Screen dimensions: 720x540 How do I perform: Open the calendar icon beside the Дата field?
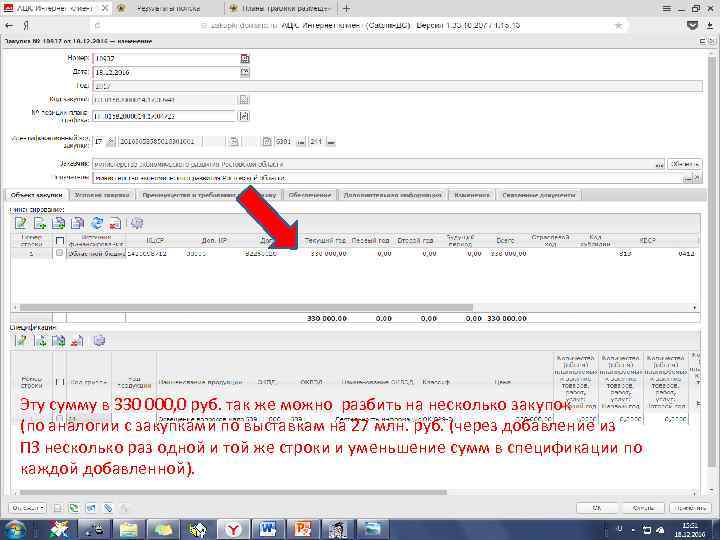pyautogui.click(x=245, y=72)
